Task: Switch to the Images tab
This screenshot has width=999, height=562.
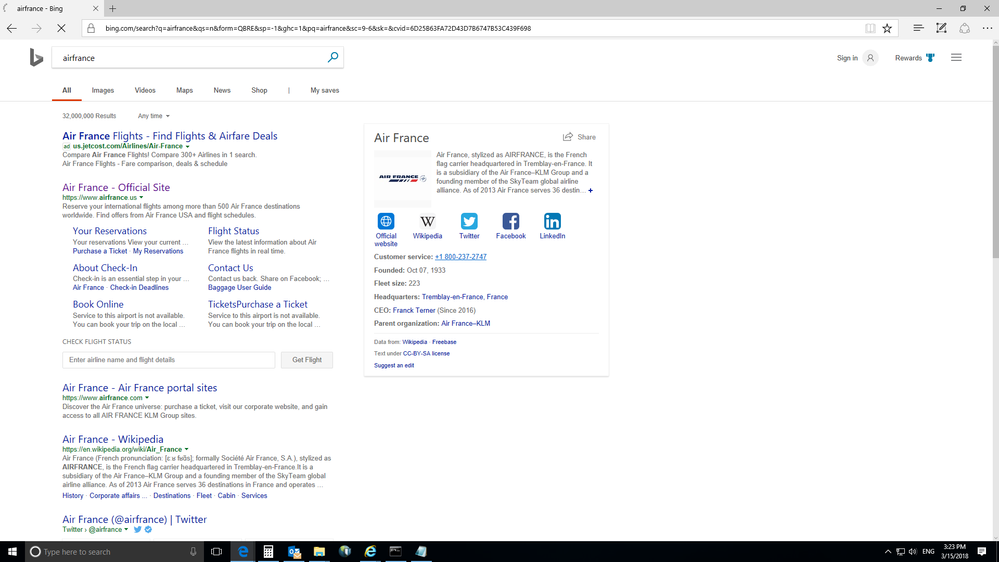Action: pos(103,90)
